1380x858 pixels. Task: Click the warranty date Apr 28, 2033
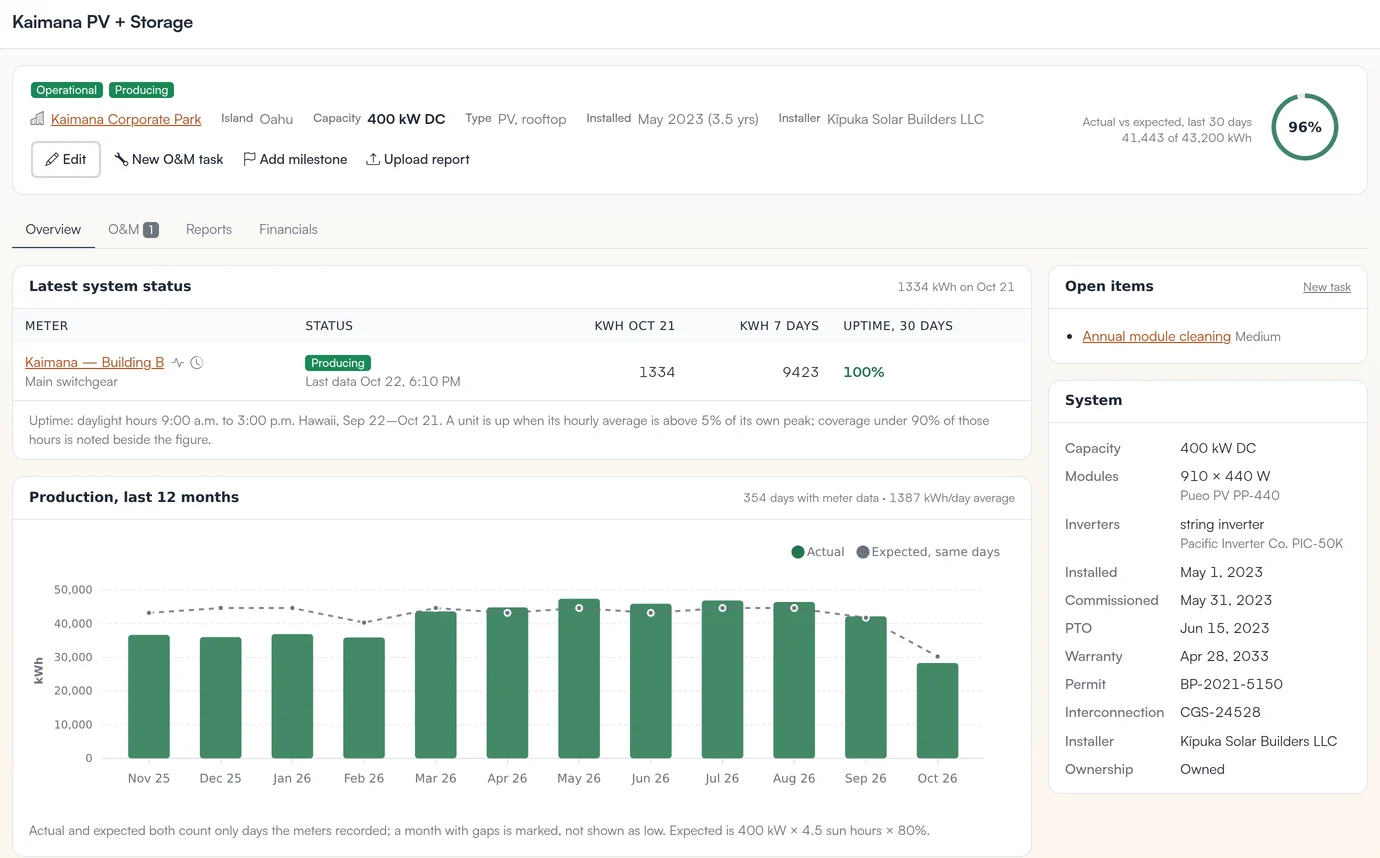[1224, 656]
